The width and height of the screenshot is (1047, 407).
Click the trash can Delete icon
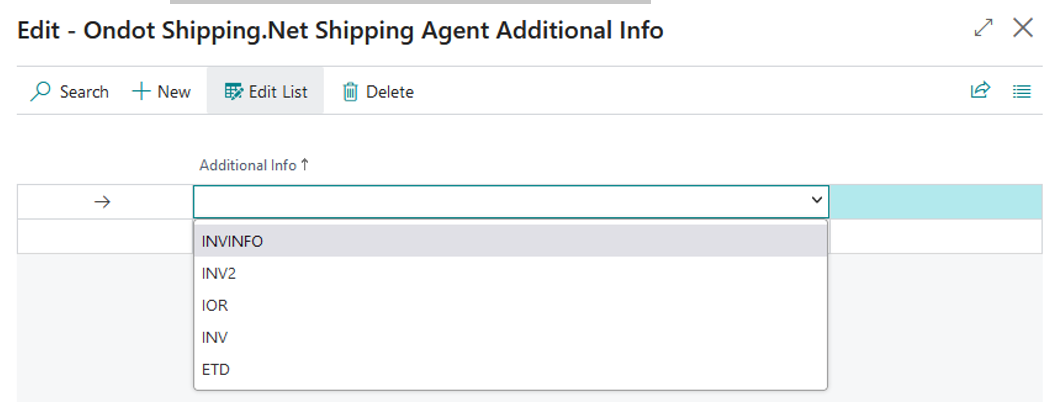pyautogui.click(x=351, y=91)
